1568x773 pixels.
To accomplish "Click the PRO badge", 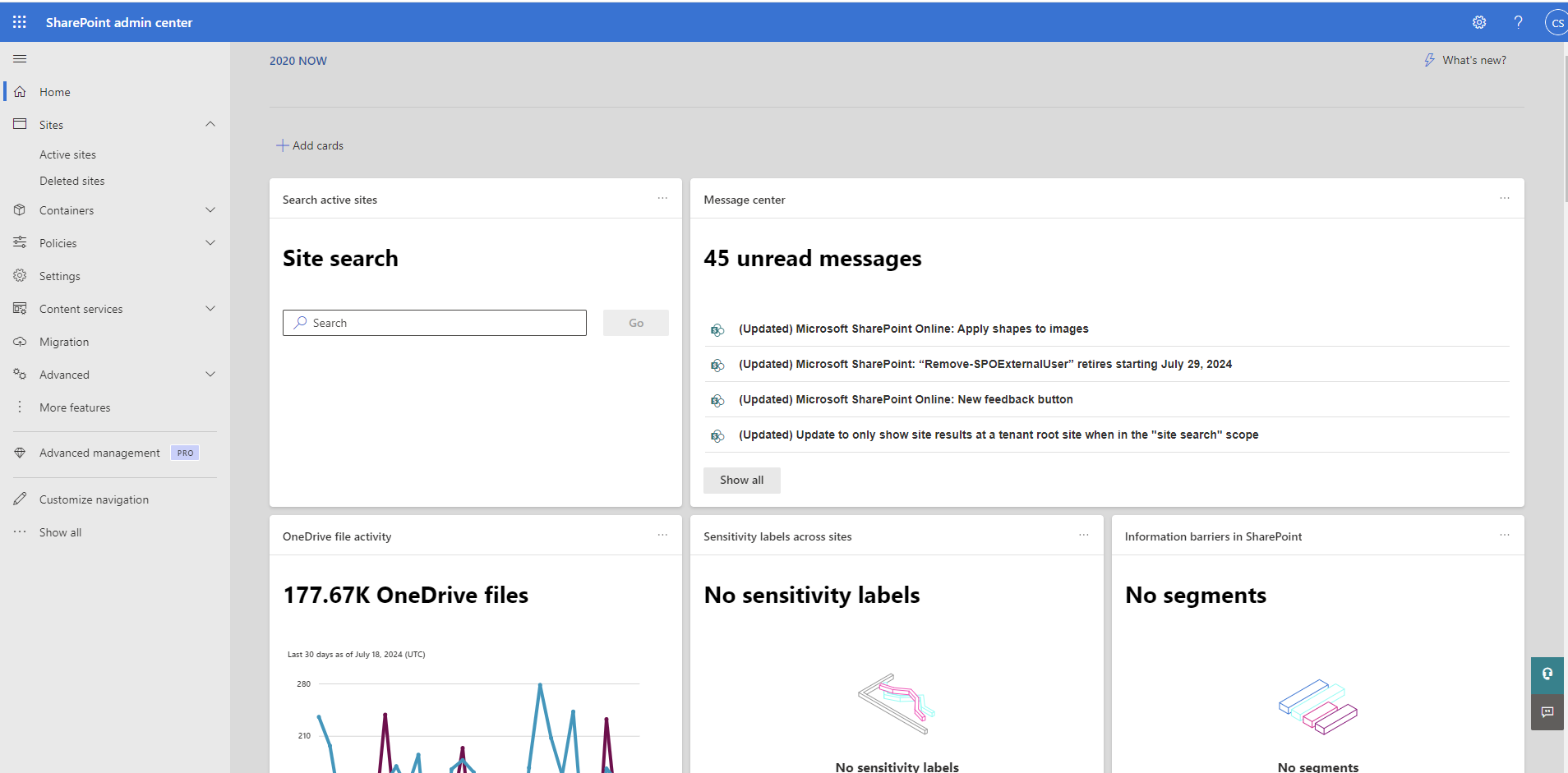I will tap(185, 453).
